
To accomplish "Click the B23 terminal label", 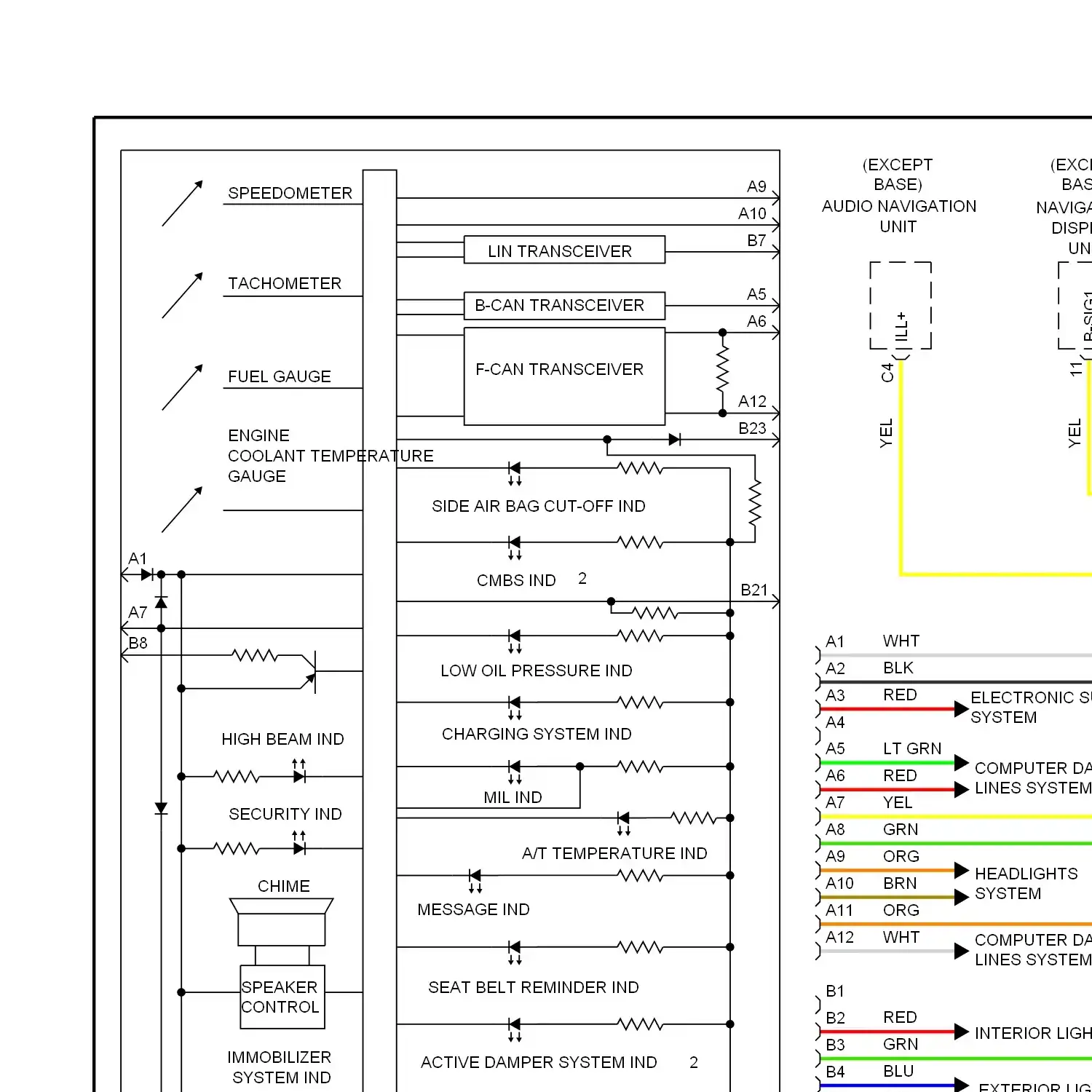I will click(x=753, y=428).
